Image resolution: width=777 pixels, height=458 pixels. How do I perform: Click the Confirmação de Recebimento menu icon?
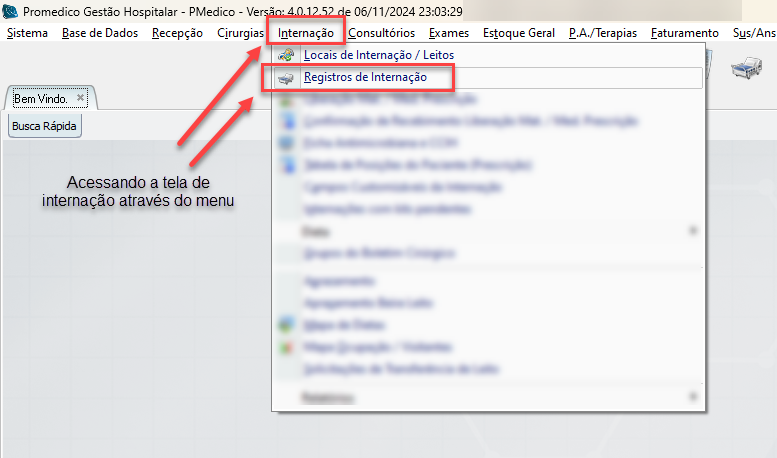tap(287, 121)
